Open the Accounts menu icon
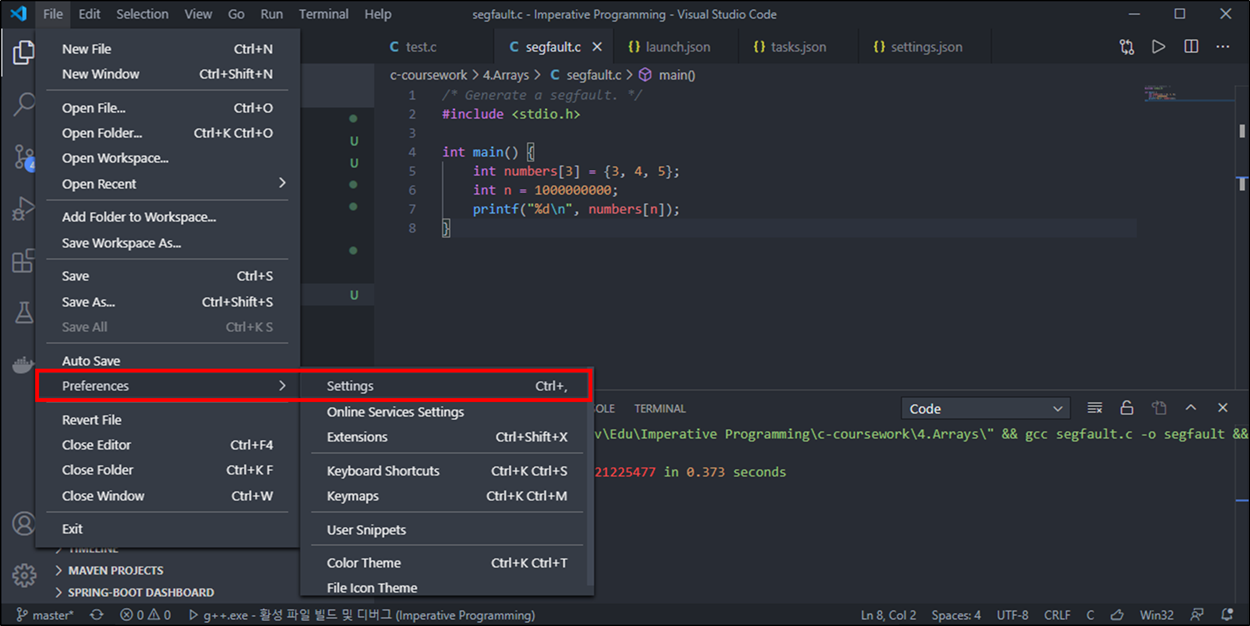This screenshot has width=1250, height=626. point(23,524)
